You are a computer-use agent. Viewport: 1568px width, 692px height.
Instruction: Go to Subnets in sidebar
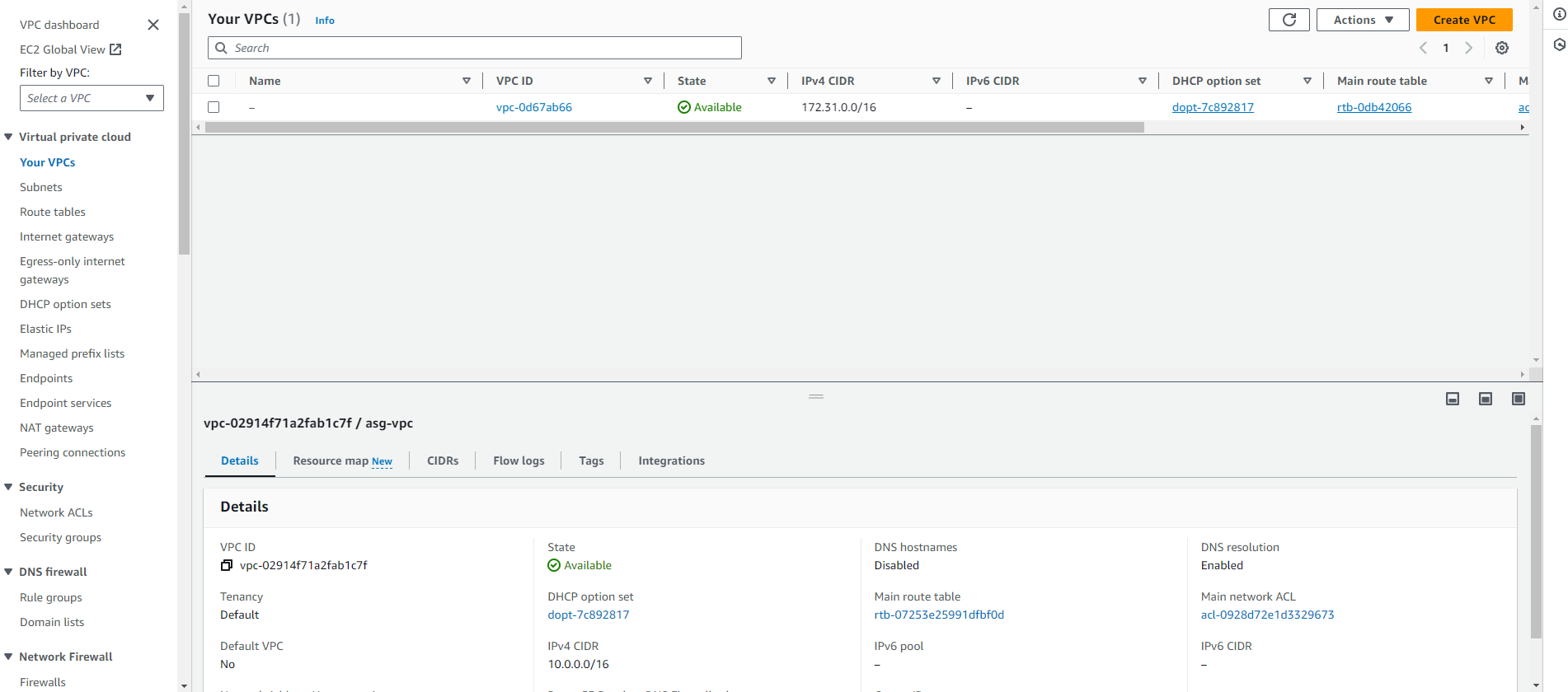point(41,187)
